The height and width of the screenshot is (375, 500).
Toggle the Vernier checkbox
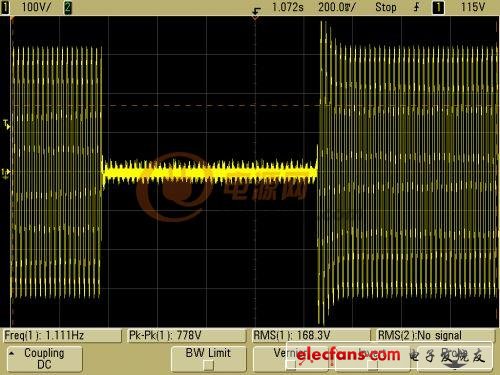[291, 365]
